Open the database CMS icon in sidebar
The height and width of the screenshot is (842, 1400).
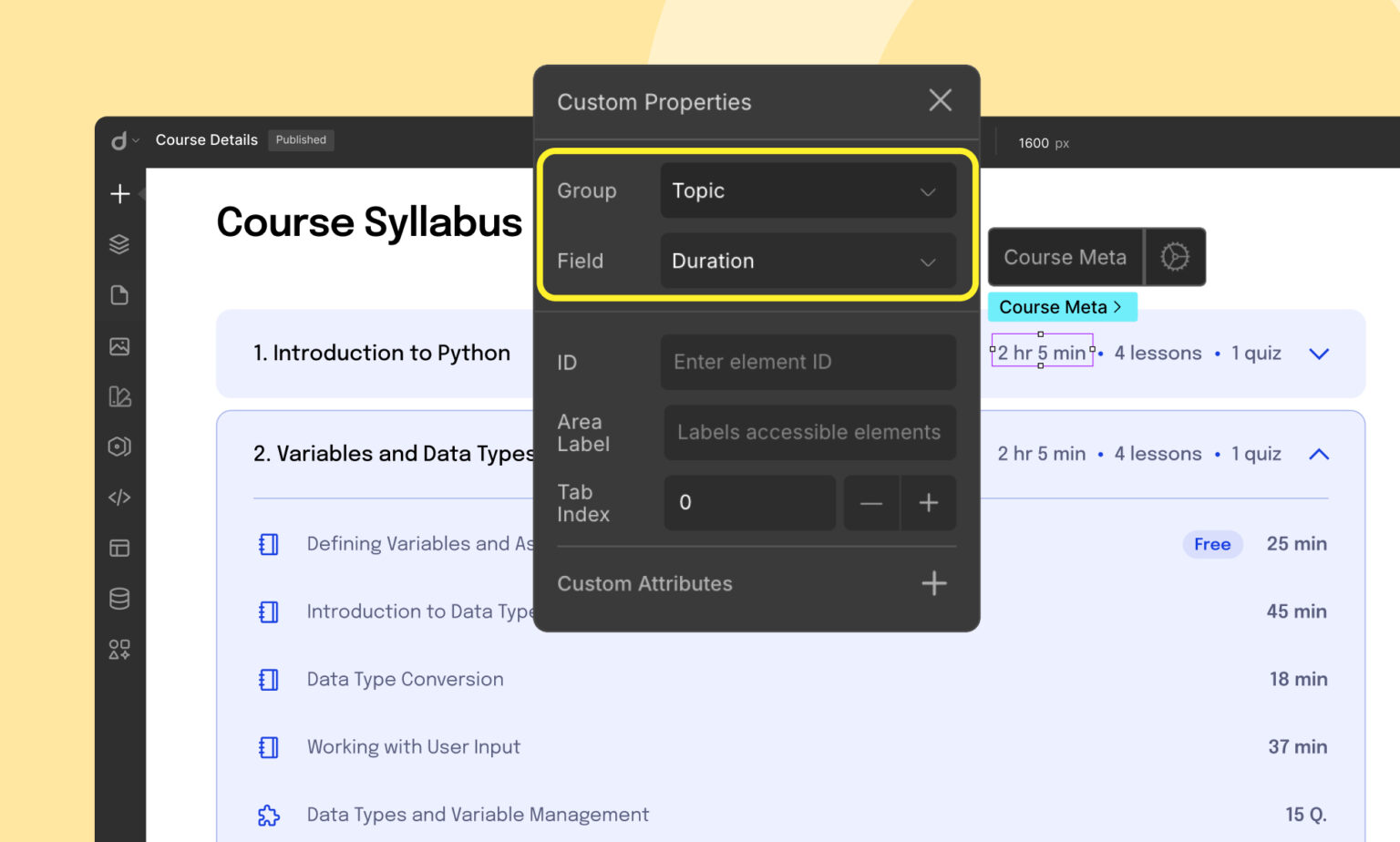point(119,599)
